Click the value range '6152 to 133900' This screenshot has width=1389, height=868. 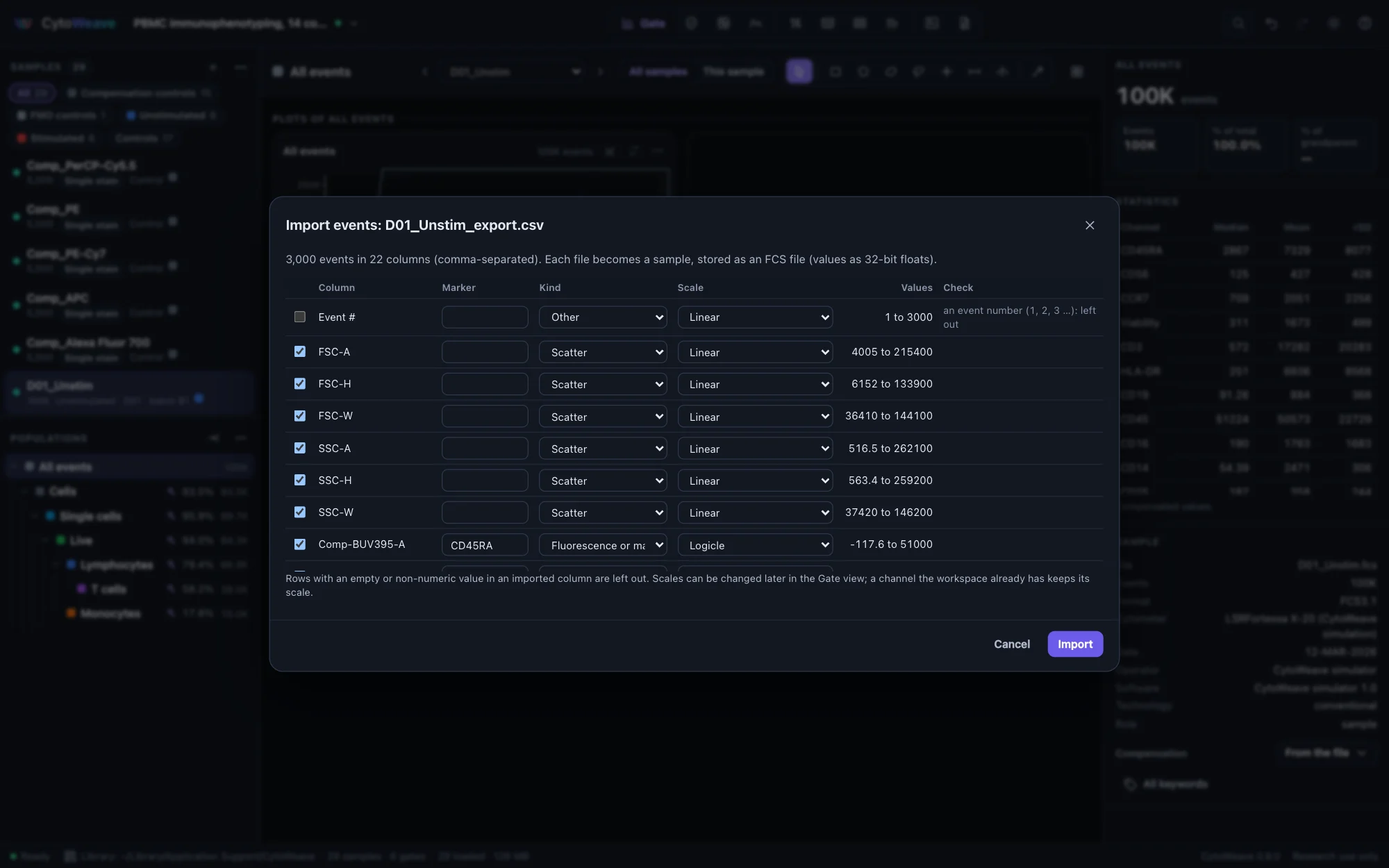point(892,383)
